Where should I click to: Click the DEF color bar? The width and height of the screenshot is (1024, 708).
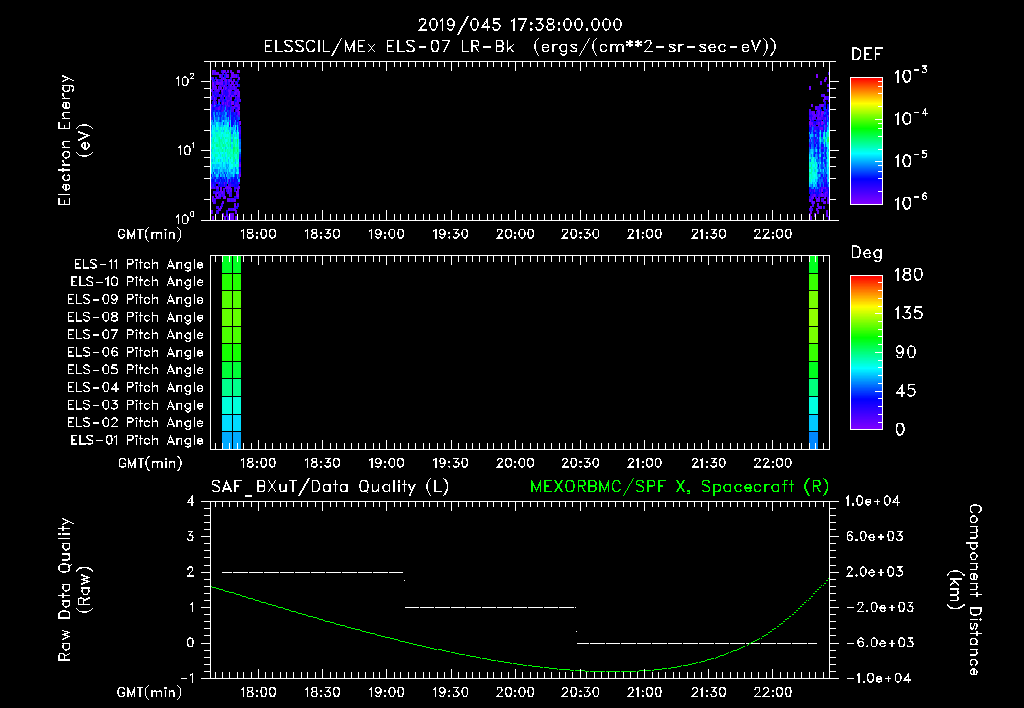[866, 140]
